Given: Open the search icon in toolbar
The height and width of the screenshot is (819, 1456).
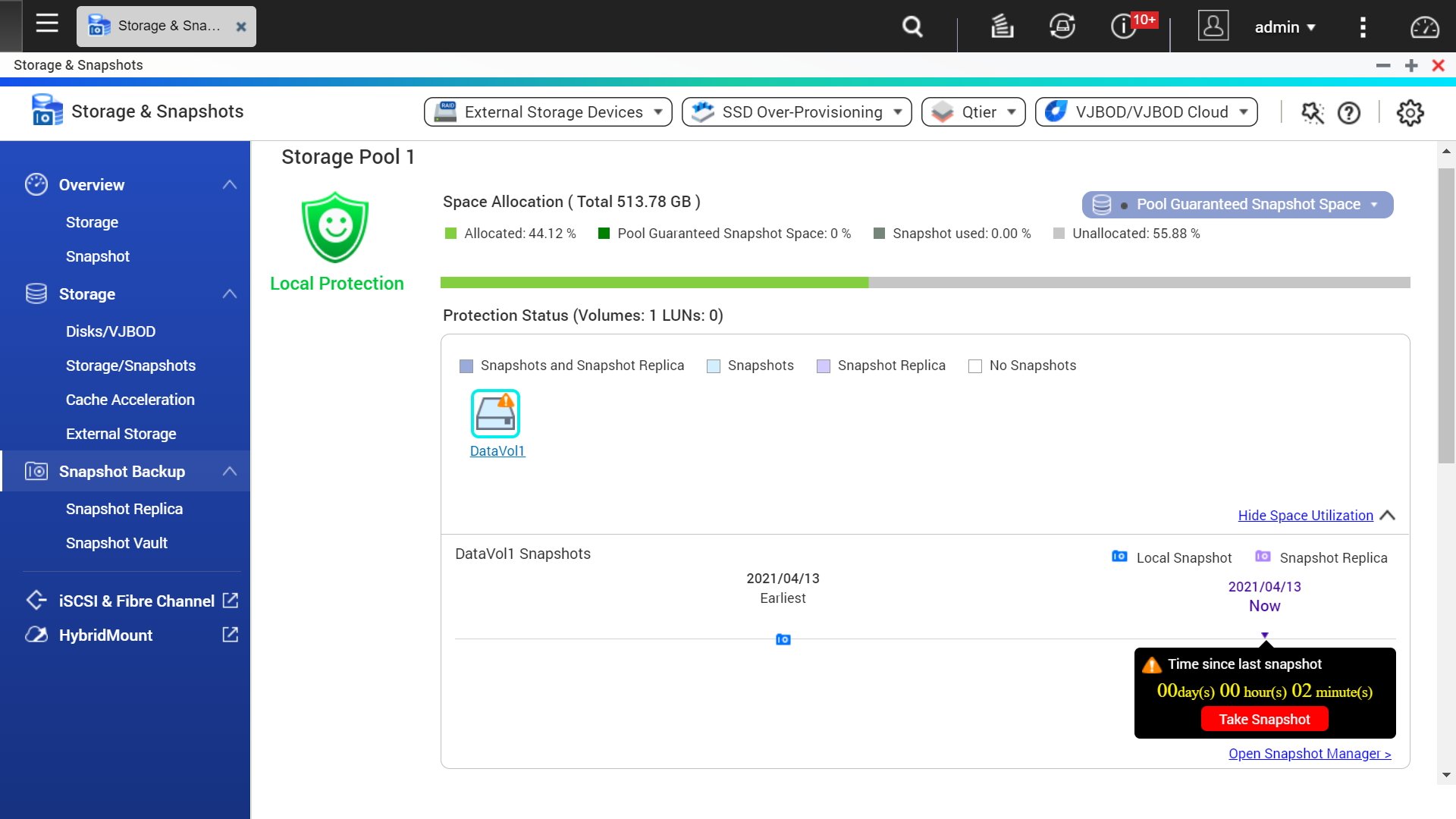Looking at the screenshot, I should tap(912, 26).
